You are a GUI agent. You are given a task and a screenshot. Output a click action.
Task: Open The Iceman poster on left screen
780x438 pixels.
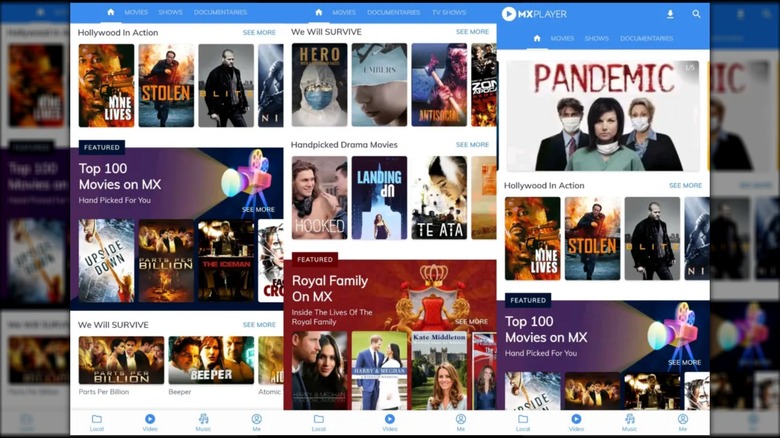pyautogui.click(x=226, y=261)
